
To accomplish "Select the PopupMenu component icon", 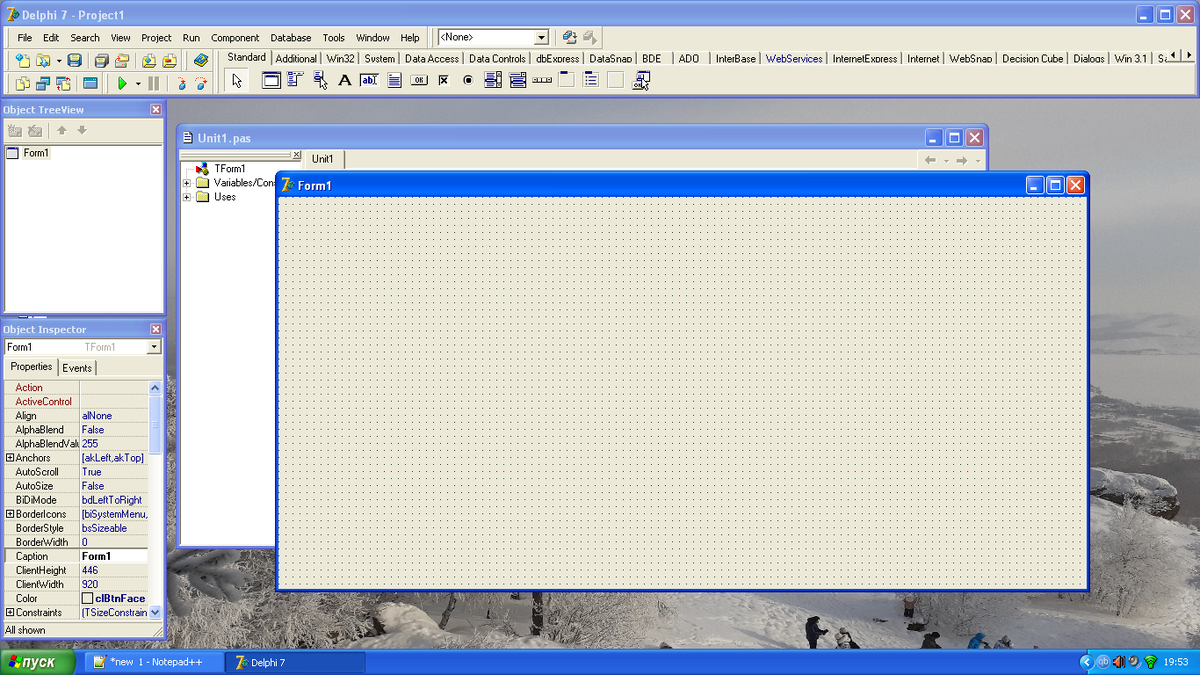I will pyautogui.click(x=320, y=80).
